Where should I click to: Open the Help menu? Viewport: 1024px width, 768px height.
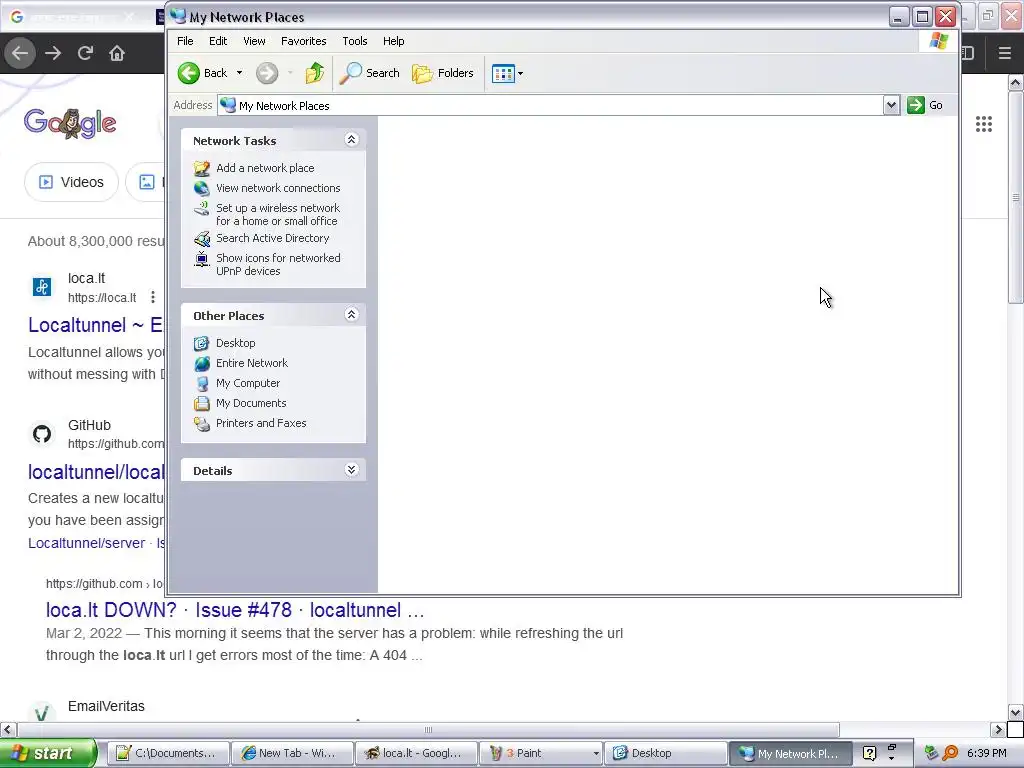pyautogui.click(x=393, y=41)
